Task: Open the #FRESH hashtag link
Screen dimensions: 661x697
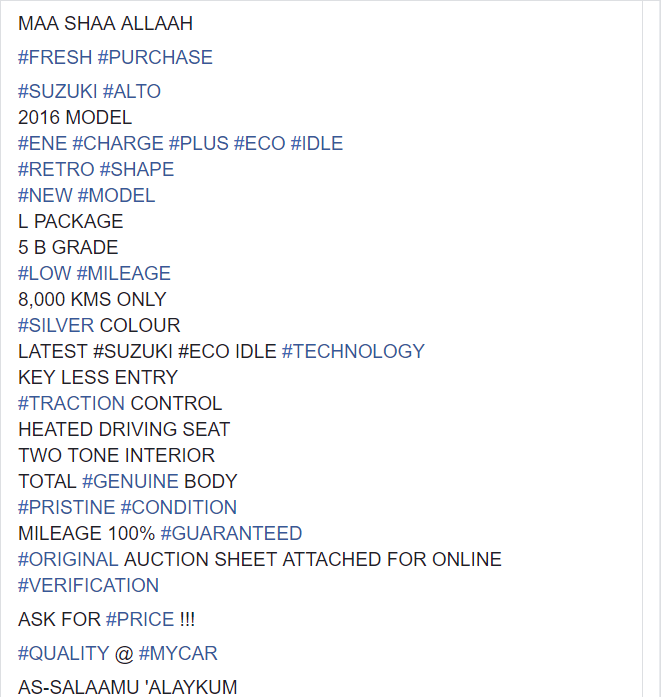Action: coord(55,57)
